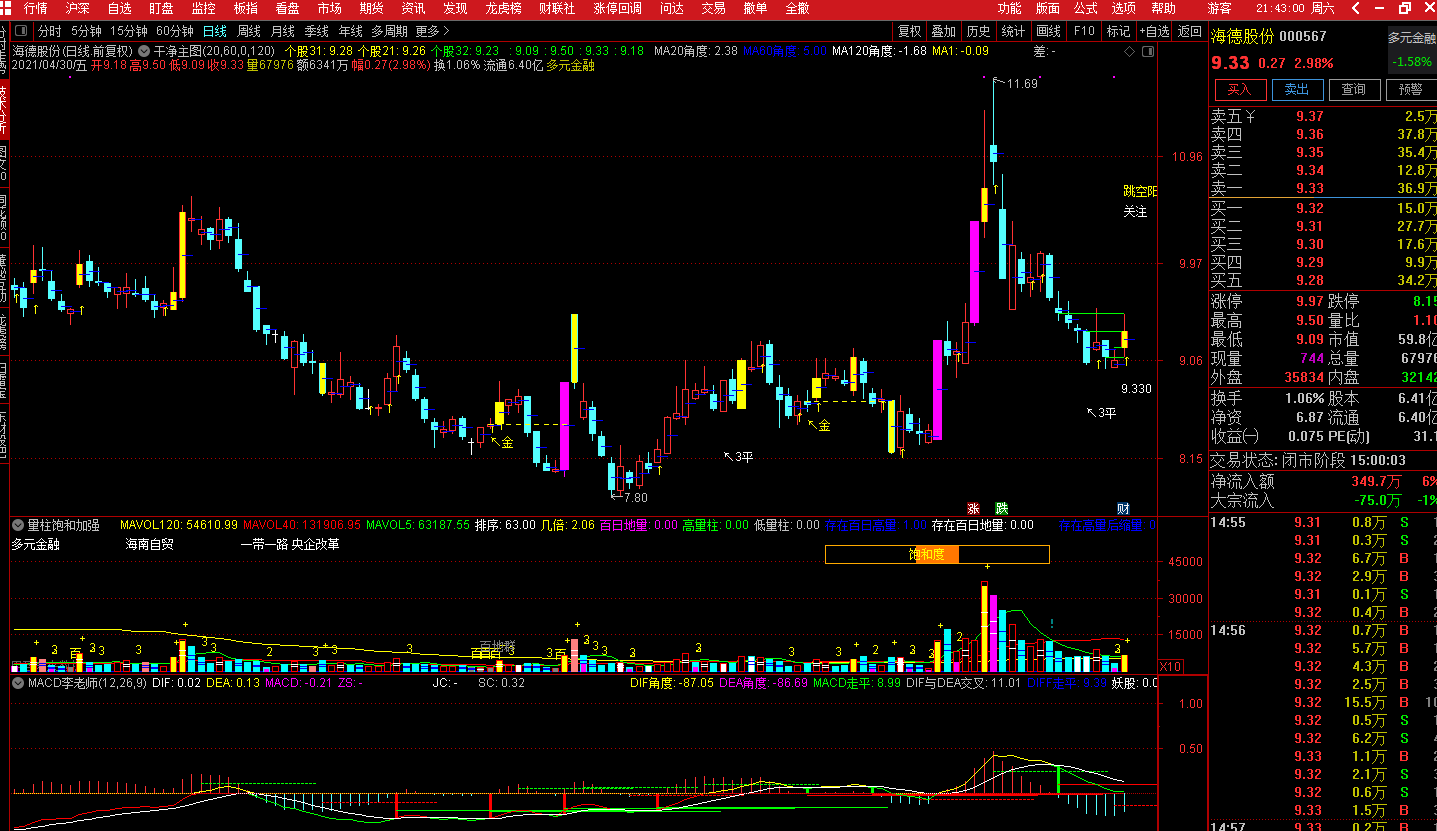Switch to the 分时 chart period
The width and height of the screenshot is (1437, 831).
pyautogui.click(x=50, y=31)
